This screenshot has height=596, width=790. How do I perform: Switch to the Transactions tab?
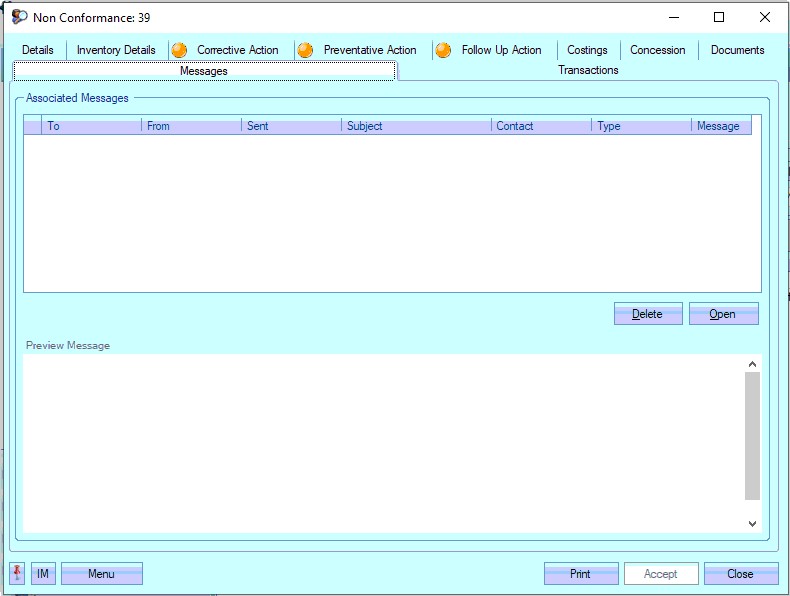(x=588, y=70)
